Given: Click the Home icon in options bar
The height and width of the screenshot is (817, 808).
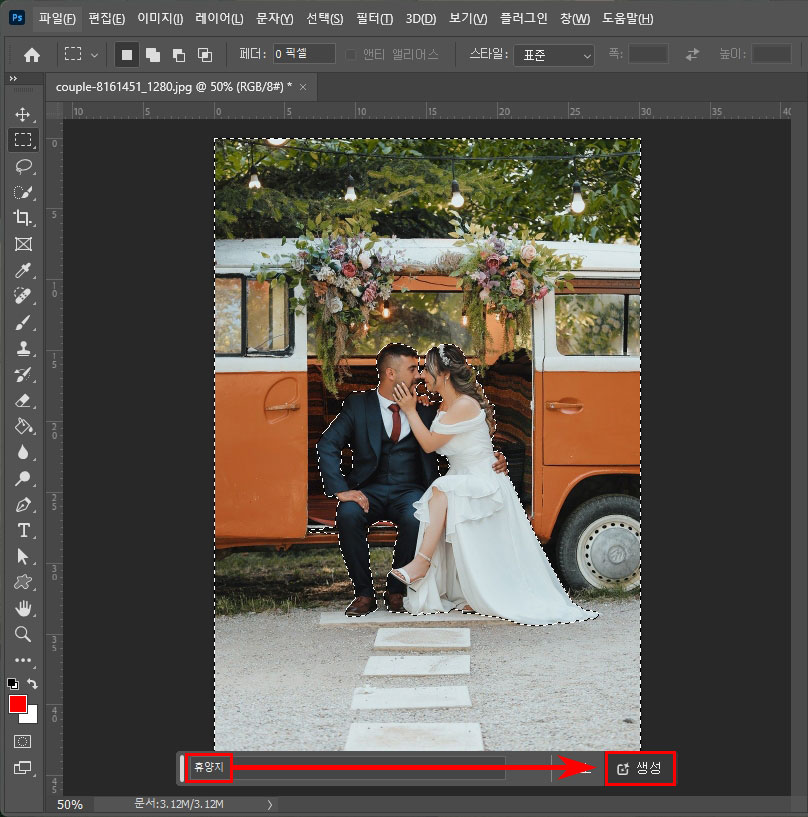Looking at the screenshot, I should [32, 55].
